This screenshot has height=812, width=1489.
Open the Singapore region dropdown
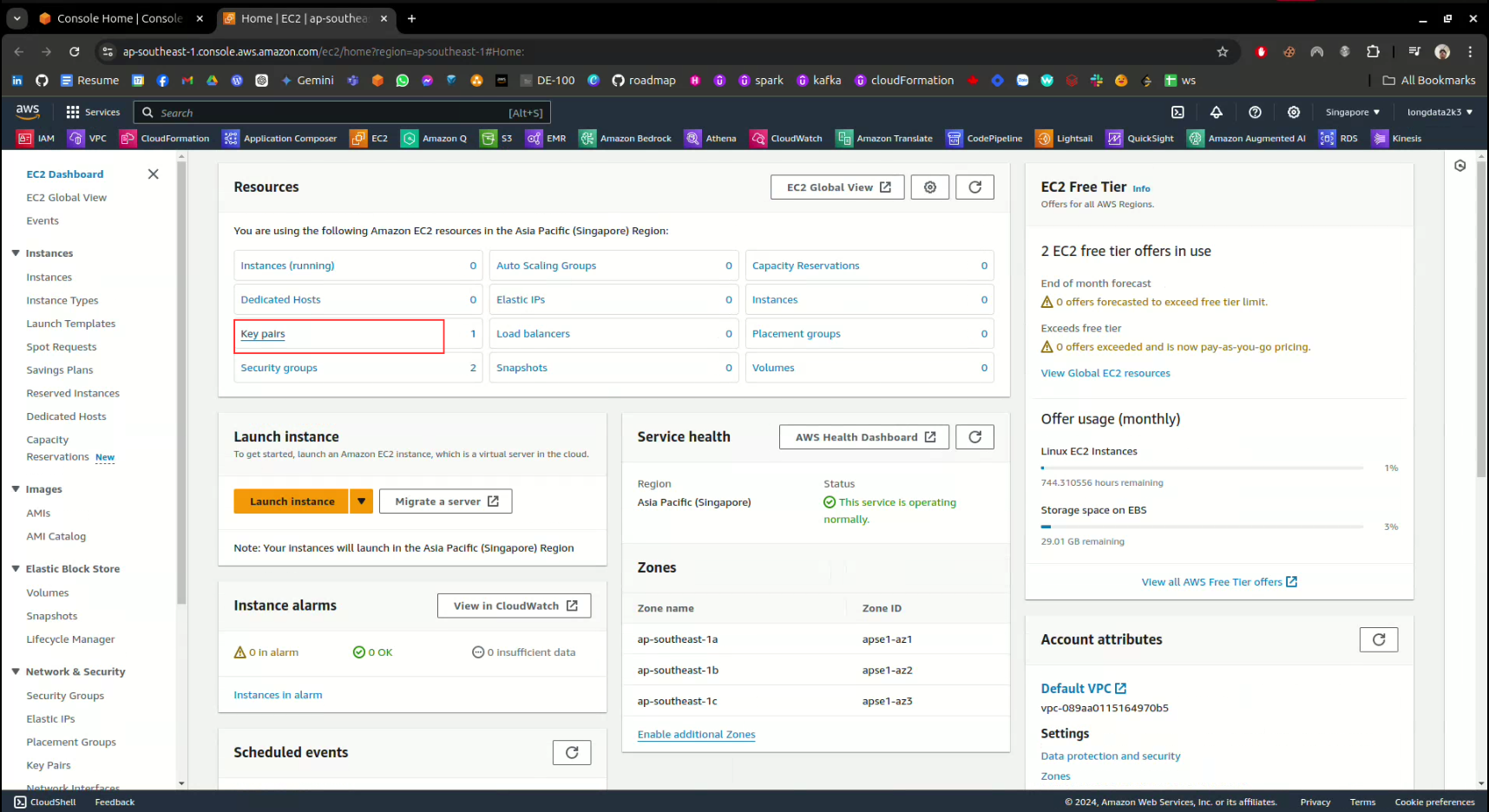pyautogui.click(x=1352, y=112)
